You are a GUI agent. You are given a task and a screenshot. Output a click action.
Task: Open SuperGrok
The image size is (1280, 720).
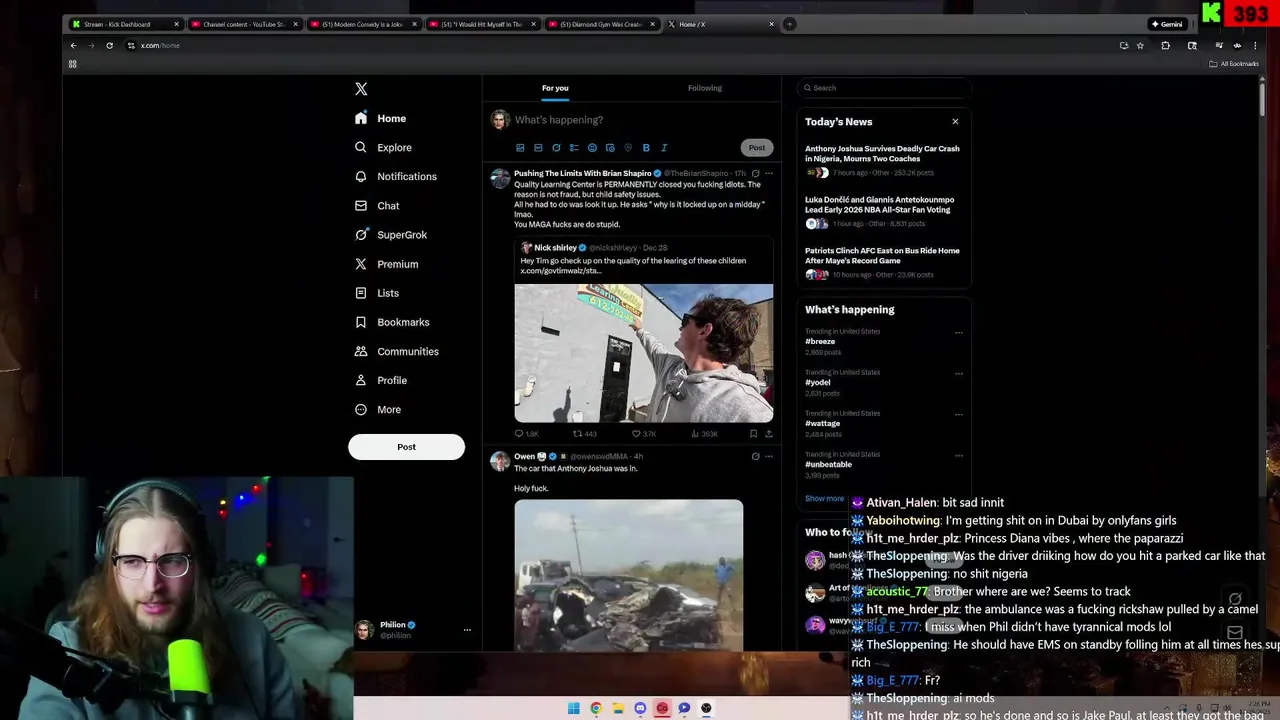point(391,235)
